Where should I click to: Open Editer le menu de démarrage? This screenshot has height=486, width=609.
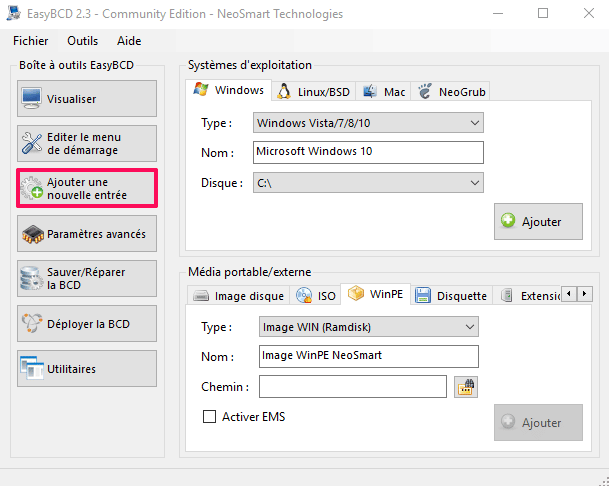[87, 143]
